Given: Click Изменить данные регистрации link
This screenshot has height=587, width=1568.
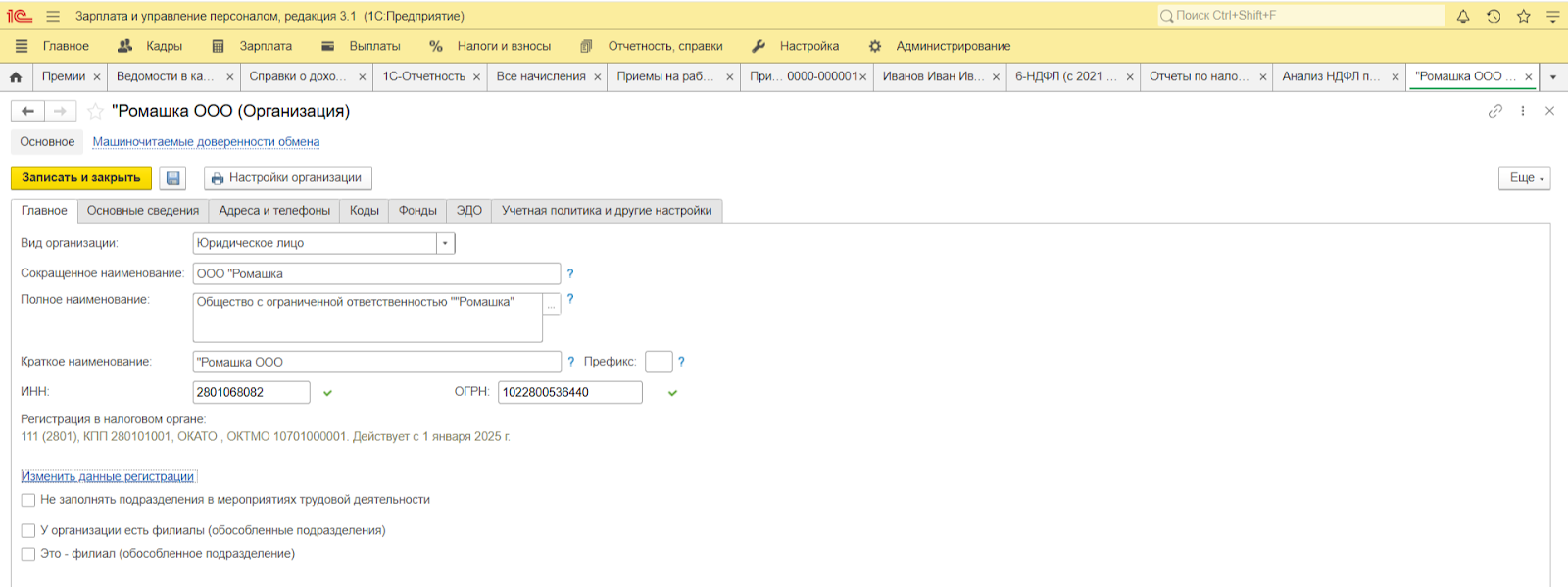Looking at the screenshot, I should [109, 477].
